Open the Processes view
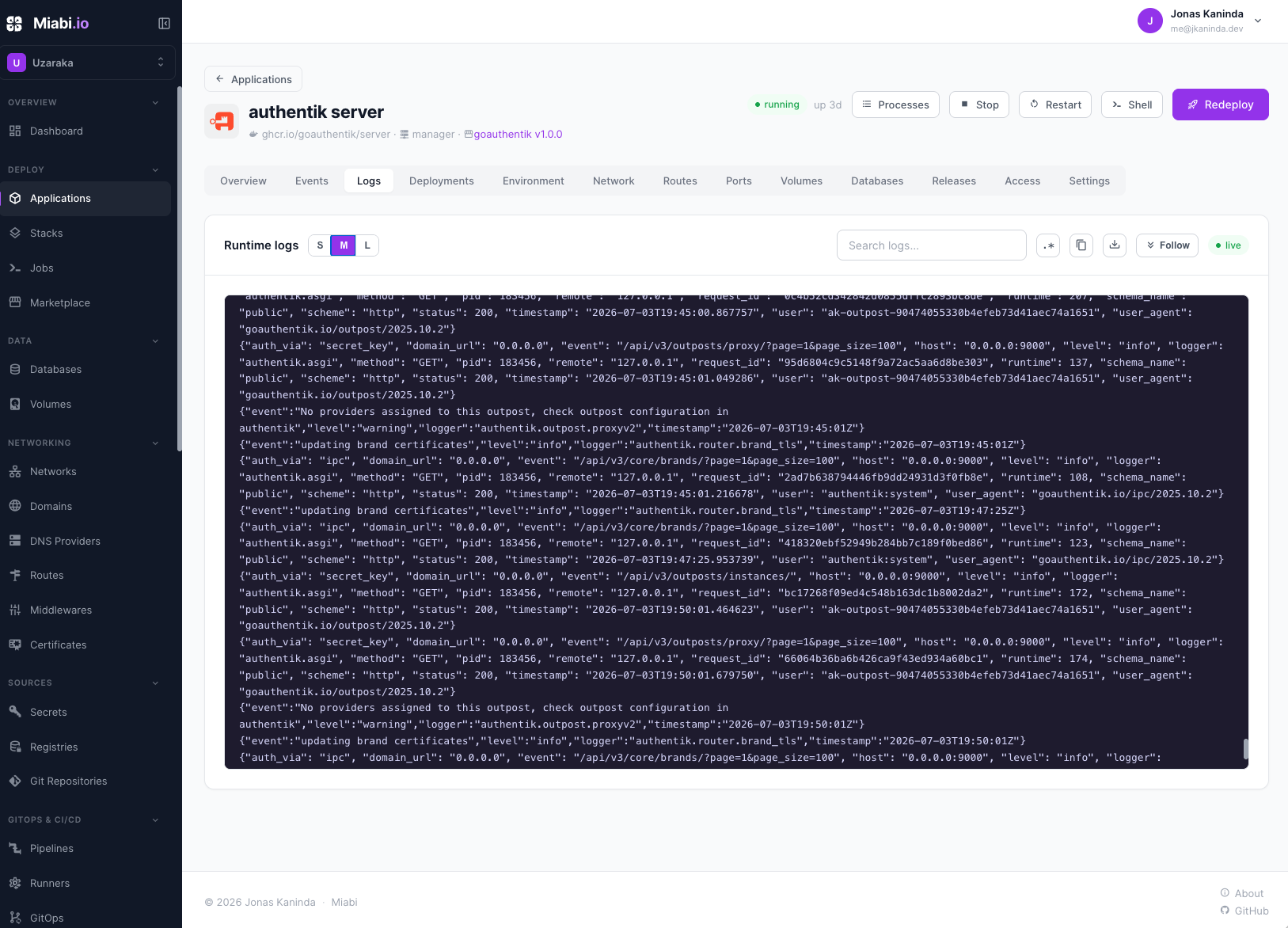The image size is (1288, 928). click(896, 105)
